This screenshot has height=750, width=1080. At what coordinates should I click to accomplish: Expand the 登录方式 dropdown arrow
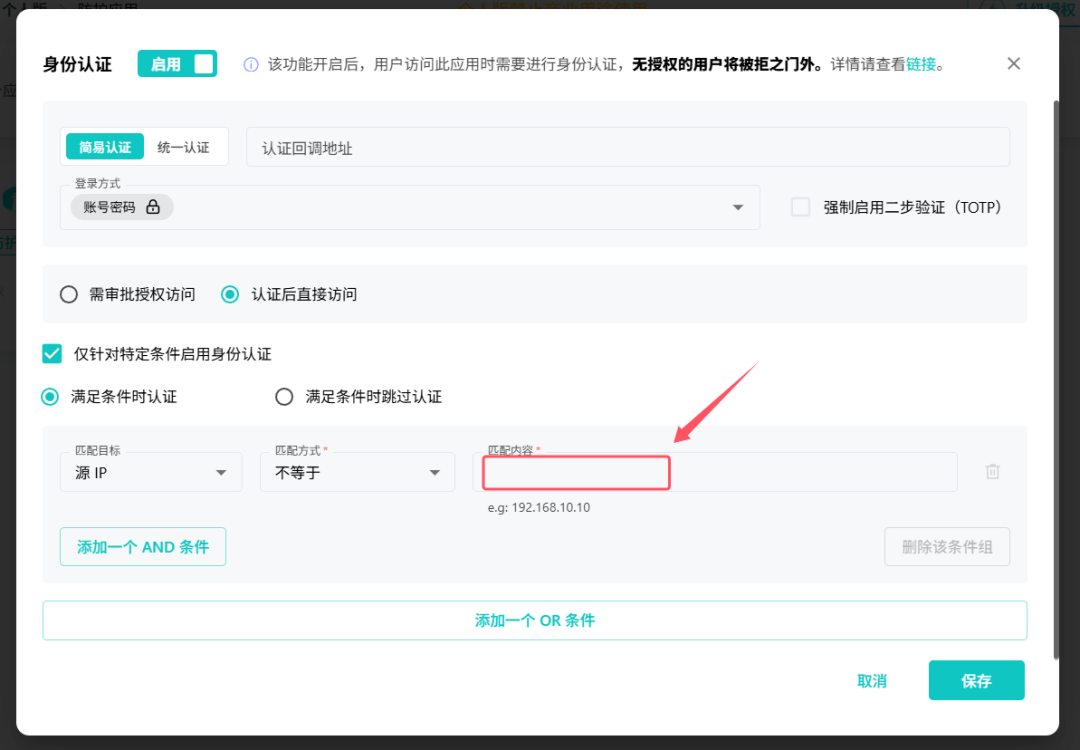tap(738, 207)
